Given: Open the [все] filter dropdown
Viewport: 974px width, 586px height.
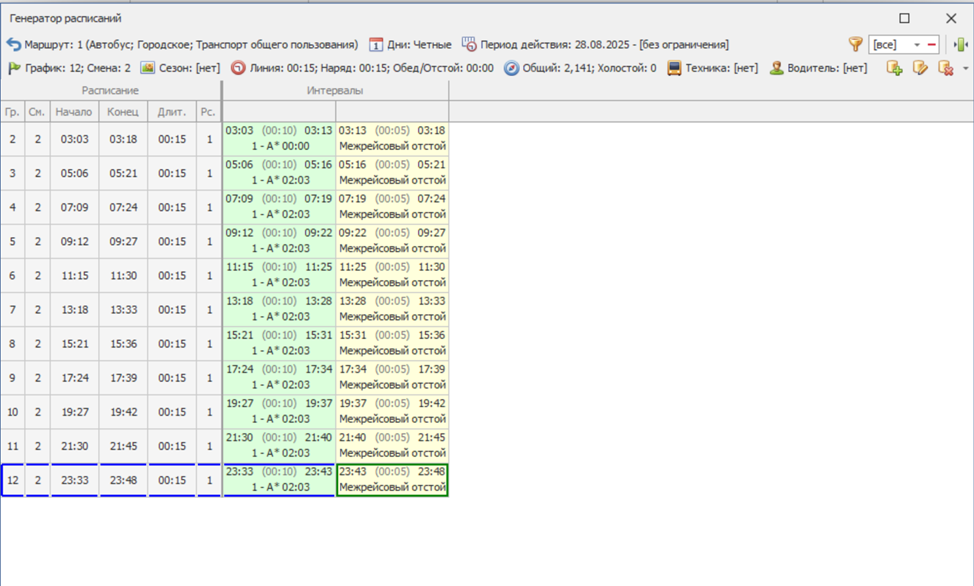Looking at the screenshot, I should tap(917, 45).
